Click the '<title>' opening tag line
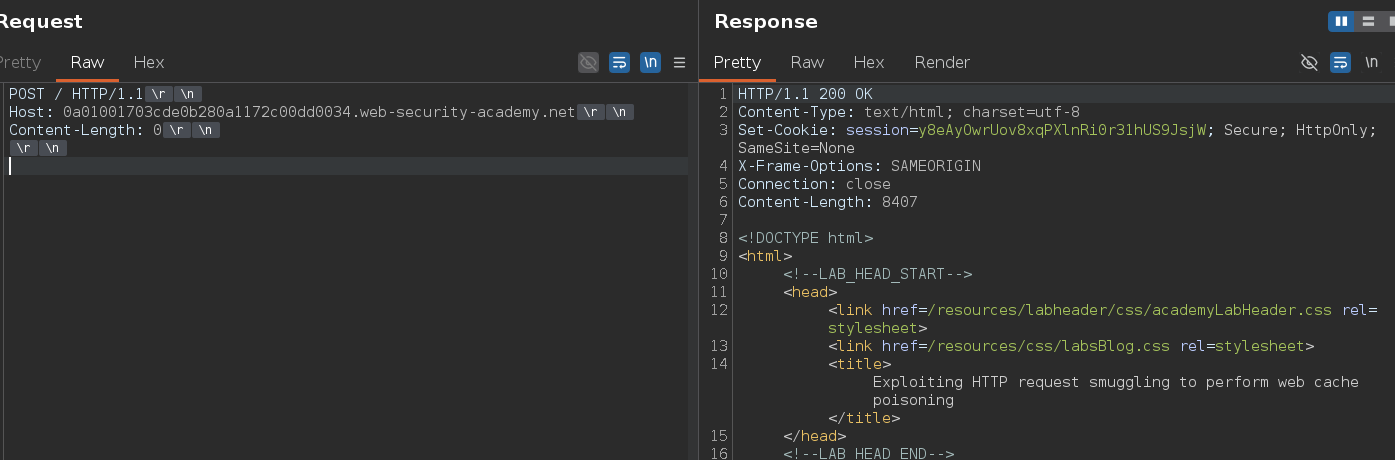This screenshot has width=1395, height=460. coord(859,364)
